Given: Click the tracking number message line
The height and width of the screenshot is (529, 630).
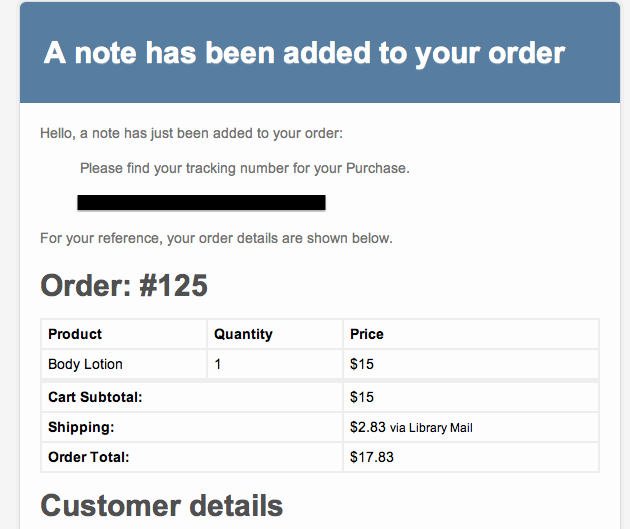Looking at the screenshot, I should coord(245,168).
